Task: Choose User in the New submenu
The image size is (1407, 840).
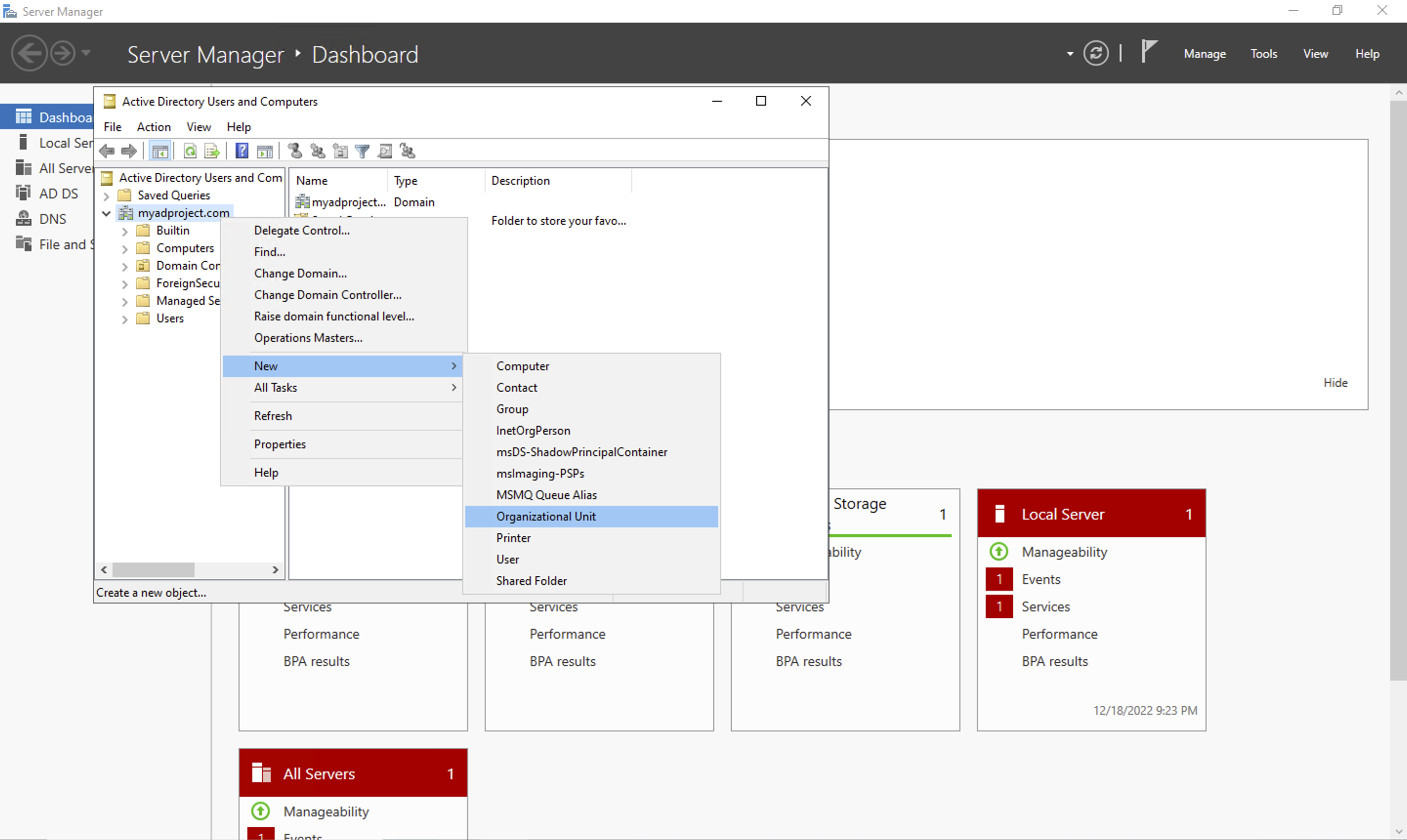Action: click(507, 559)
